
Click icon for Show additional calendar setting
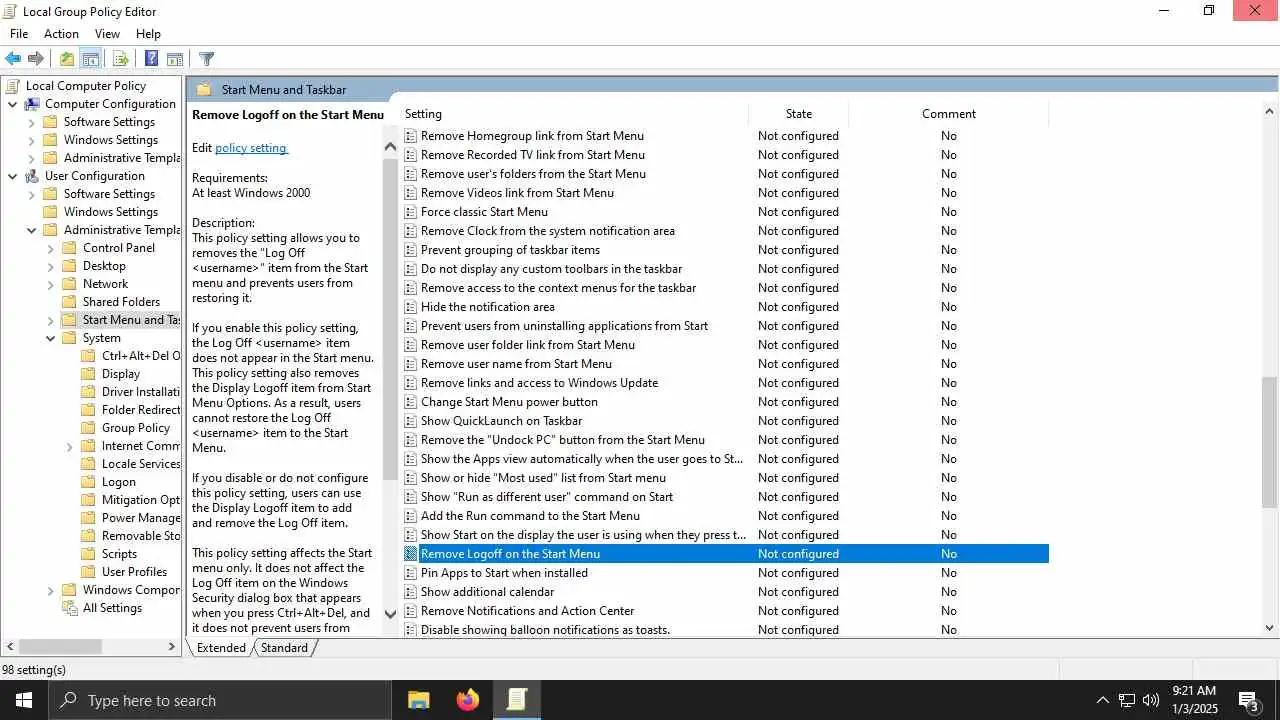pyautogui.click(x=410, y=592)
